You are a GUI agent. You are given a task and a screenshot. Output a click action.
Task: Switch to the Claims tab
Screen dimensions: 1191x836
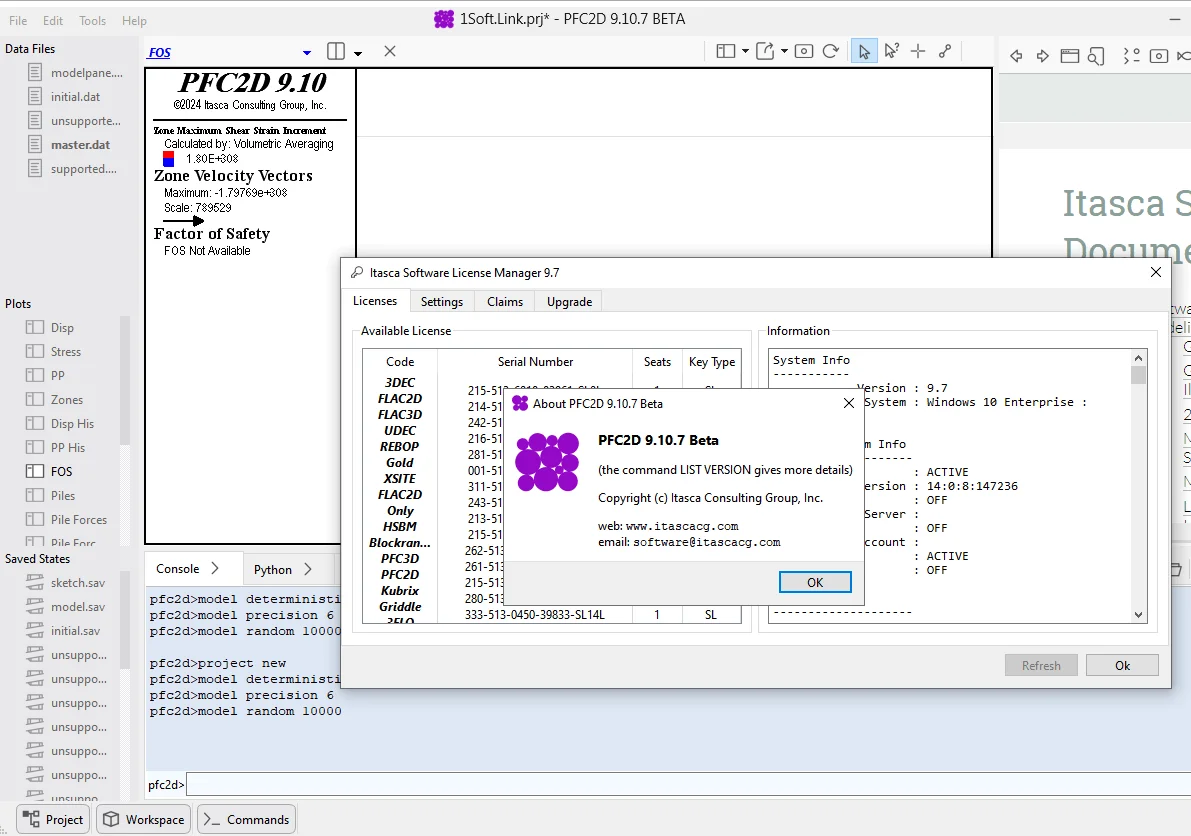[x=505, y=301]
